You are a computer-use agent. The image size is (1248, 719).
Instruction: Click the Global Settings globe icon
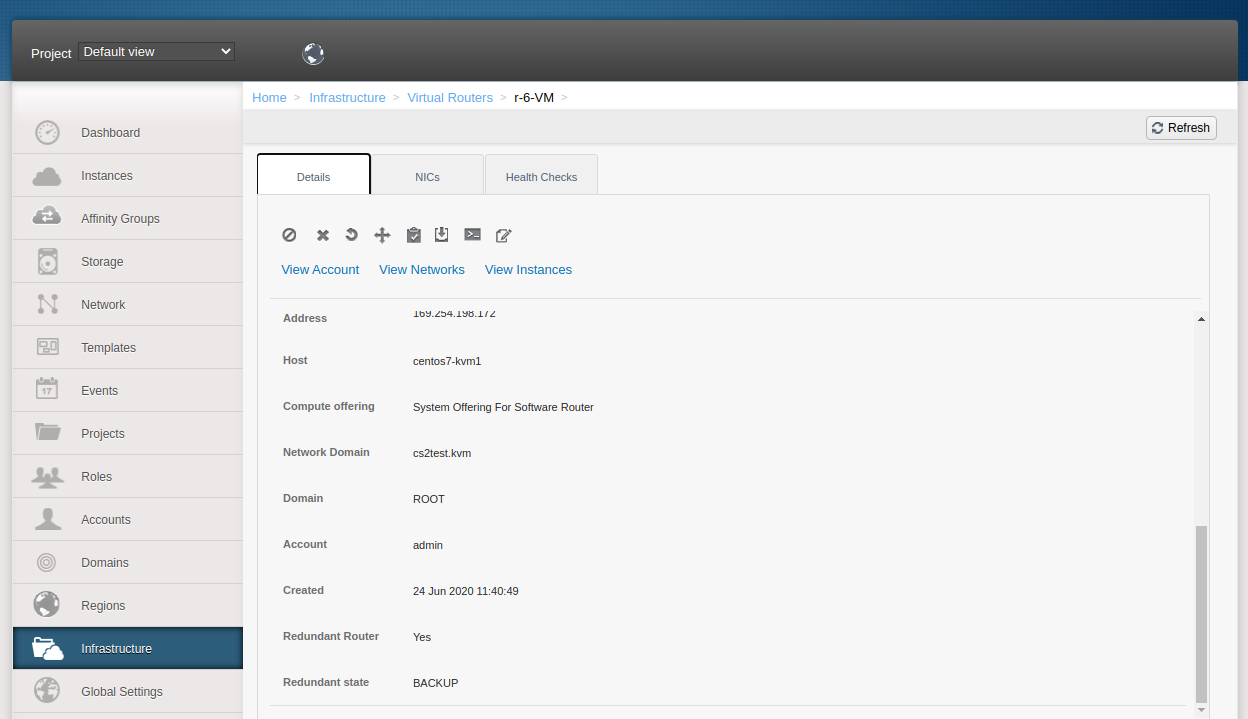click(47, 690)
